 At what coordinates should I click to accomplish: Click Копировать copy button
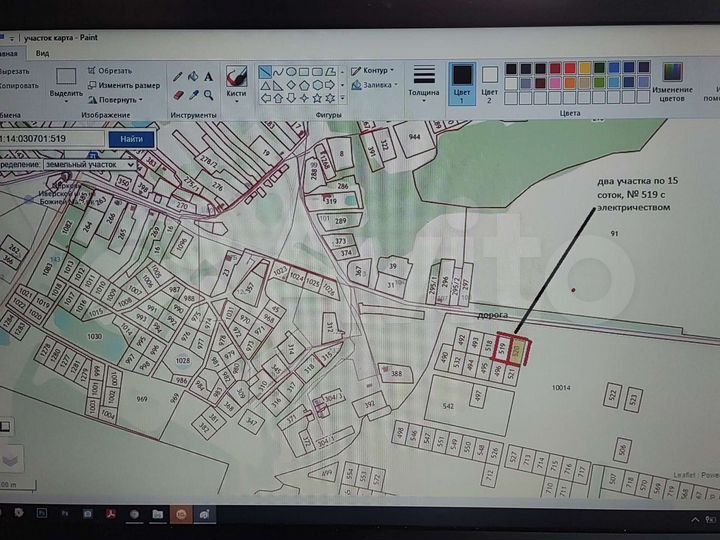point(19,85)
